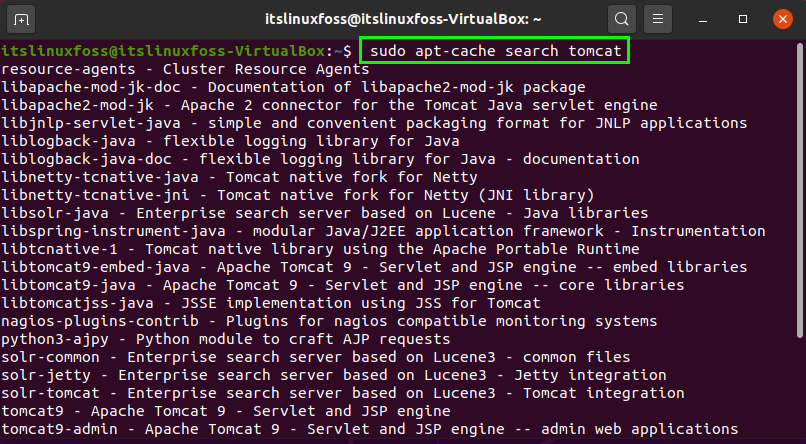
Task: Click 'tomcat9 - Apache Tomcat 9 - Servlet and JSP engine'
Action: click(x=226, y=411)
